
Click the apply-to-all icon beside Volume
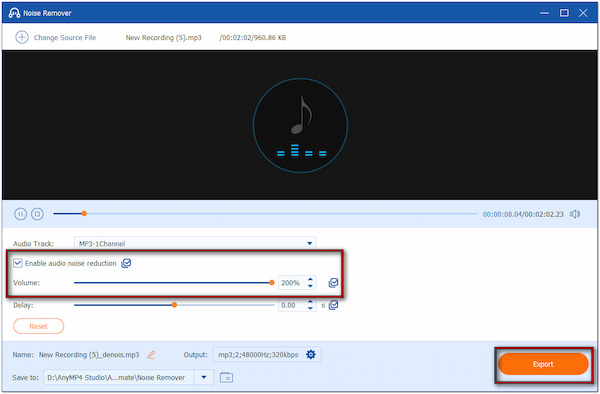click(x=333, y=283)
